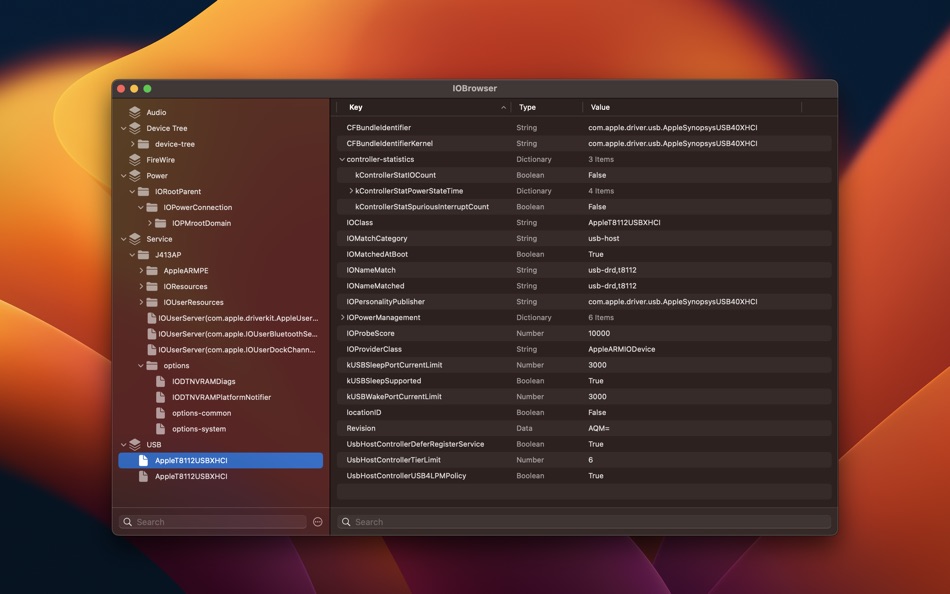
Task: Select the highlighted AppleT8112USBXHCI entry
Action: pyautogui.click(x=221, y=461)
